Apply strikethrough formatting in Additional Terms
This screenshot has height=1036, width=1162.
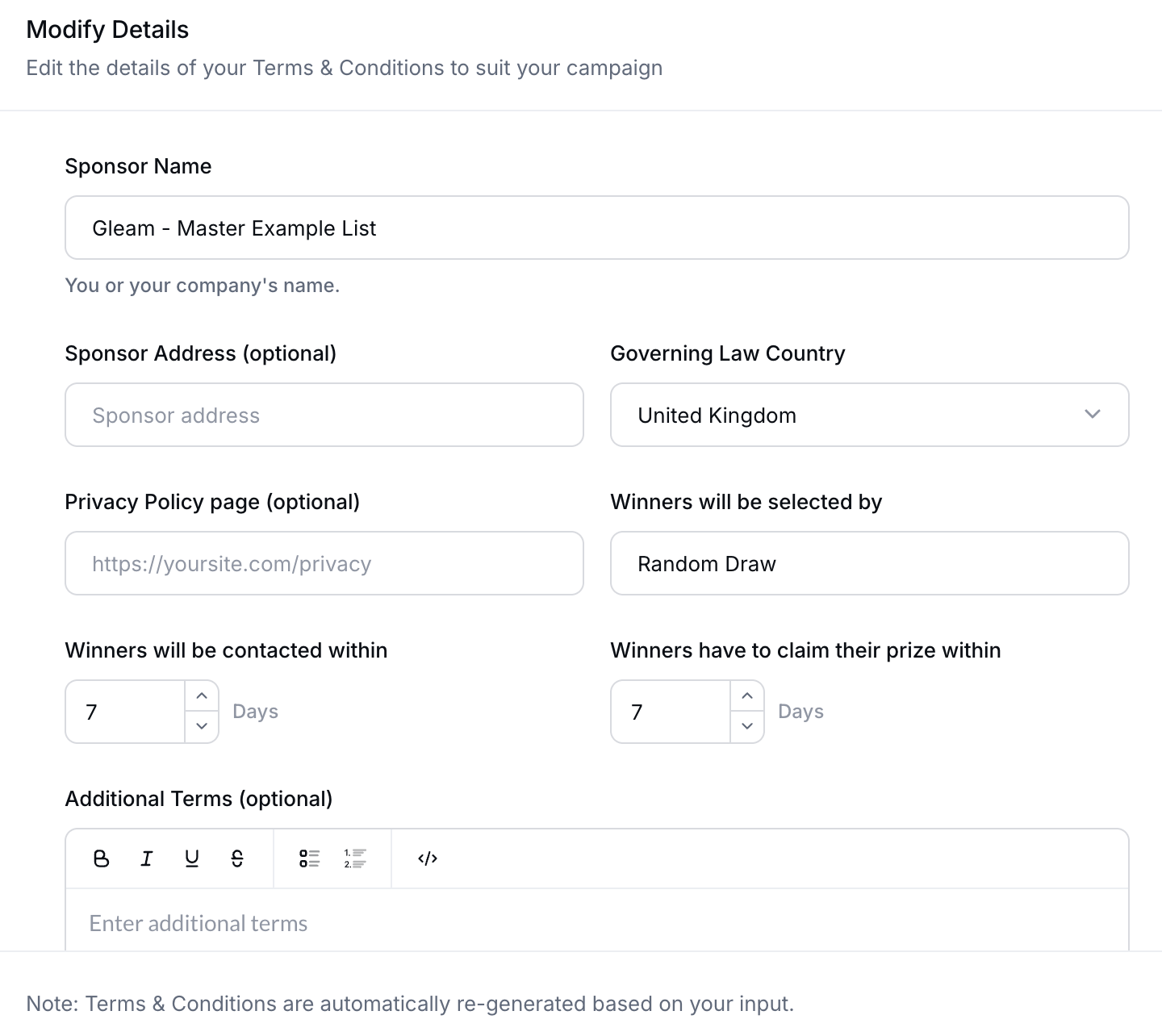[237, 858]
